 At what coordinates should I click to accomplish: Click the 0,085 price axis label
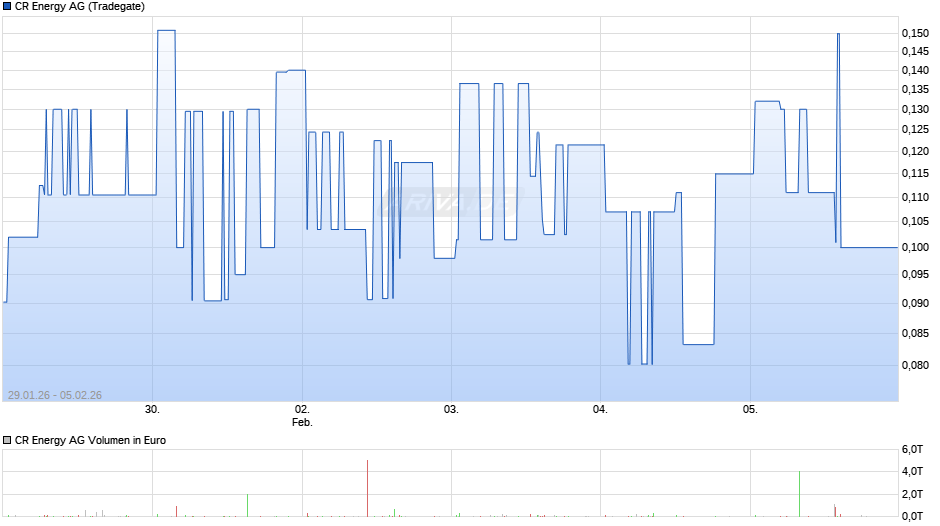(915, 333)
